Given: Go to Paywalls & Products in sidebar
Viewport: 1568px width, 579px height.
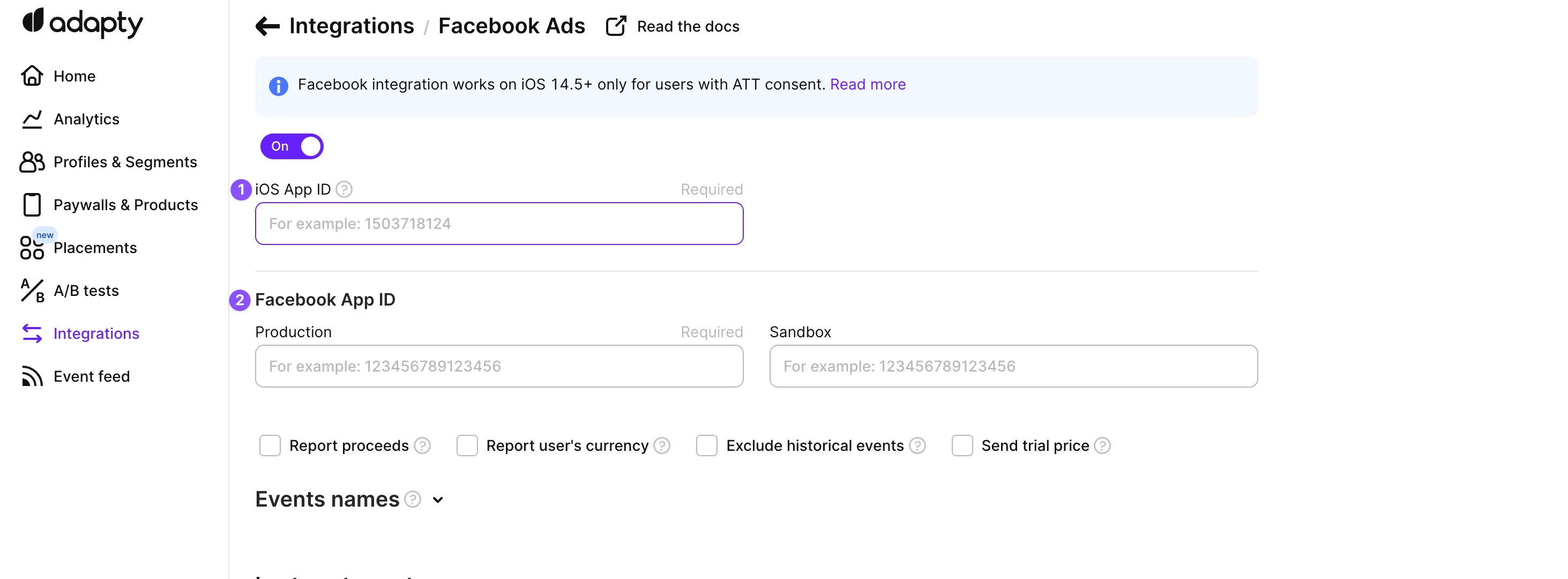Looking at the screenshot, I should (125, 205).
